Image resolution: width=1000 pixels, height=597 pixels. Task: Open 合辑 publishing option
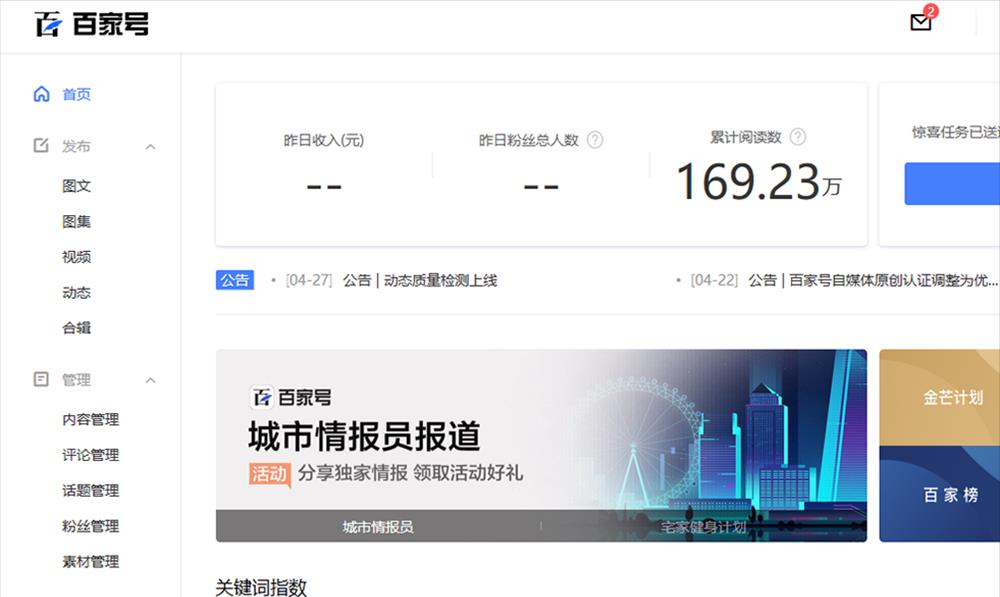[77, 327]
